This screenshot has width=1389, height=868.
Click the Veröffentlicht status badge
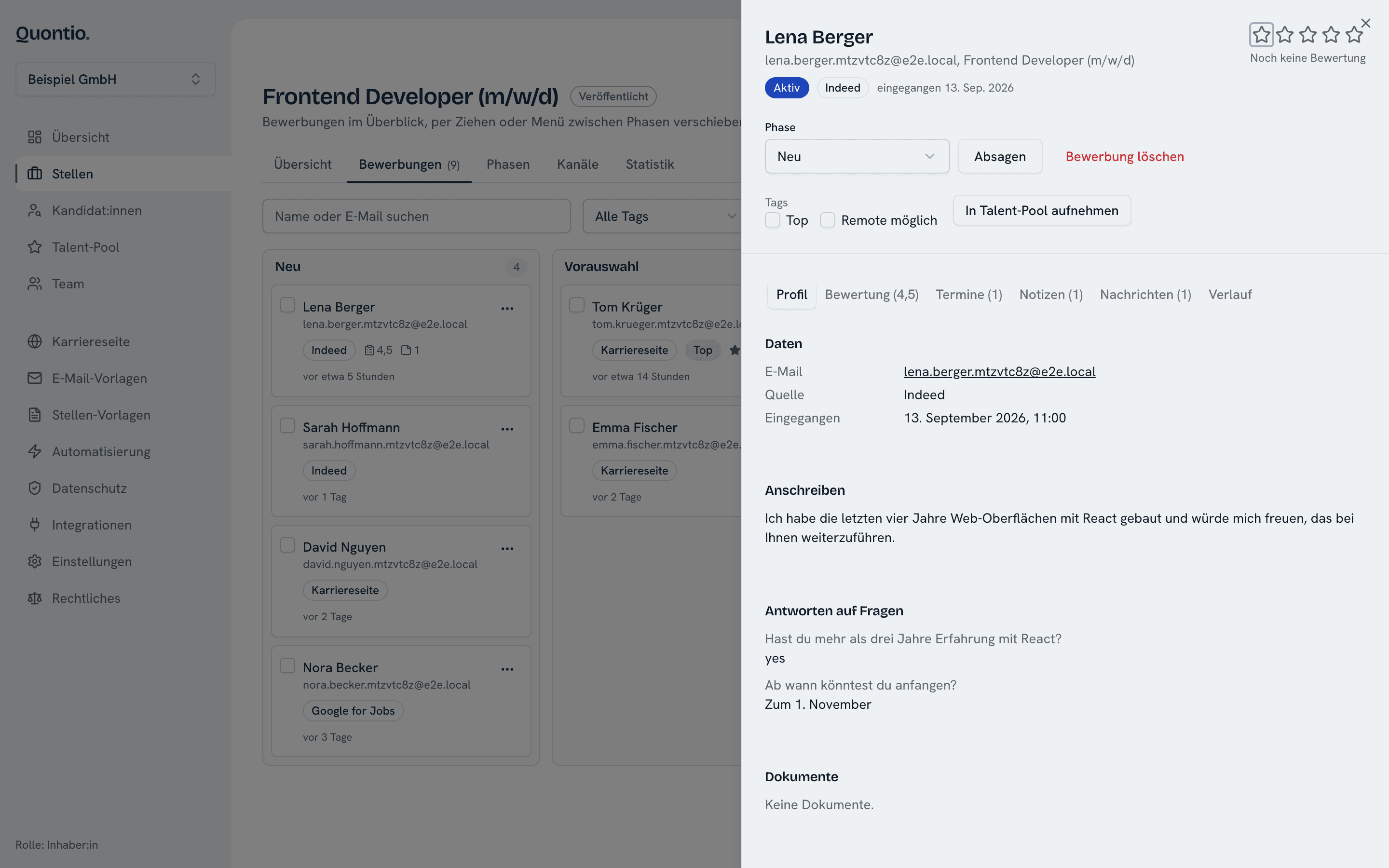click(x=613, y=96)
